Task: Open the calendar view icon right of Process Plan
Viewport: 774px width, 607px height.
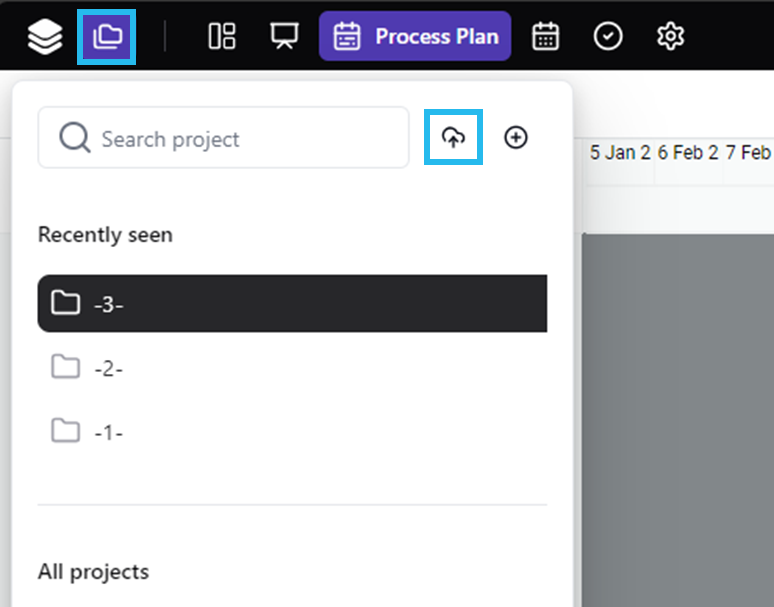Action: 545,37
